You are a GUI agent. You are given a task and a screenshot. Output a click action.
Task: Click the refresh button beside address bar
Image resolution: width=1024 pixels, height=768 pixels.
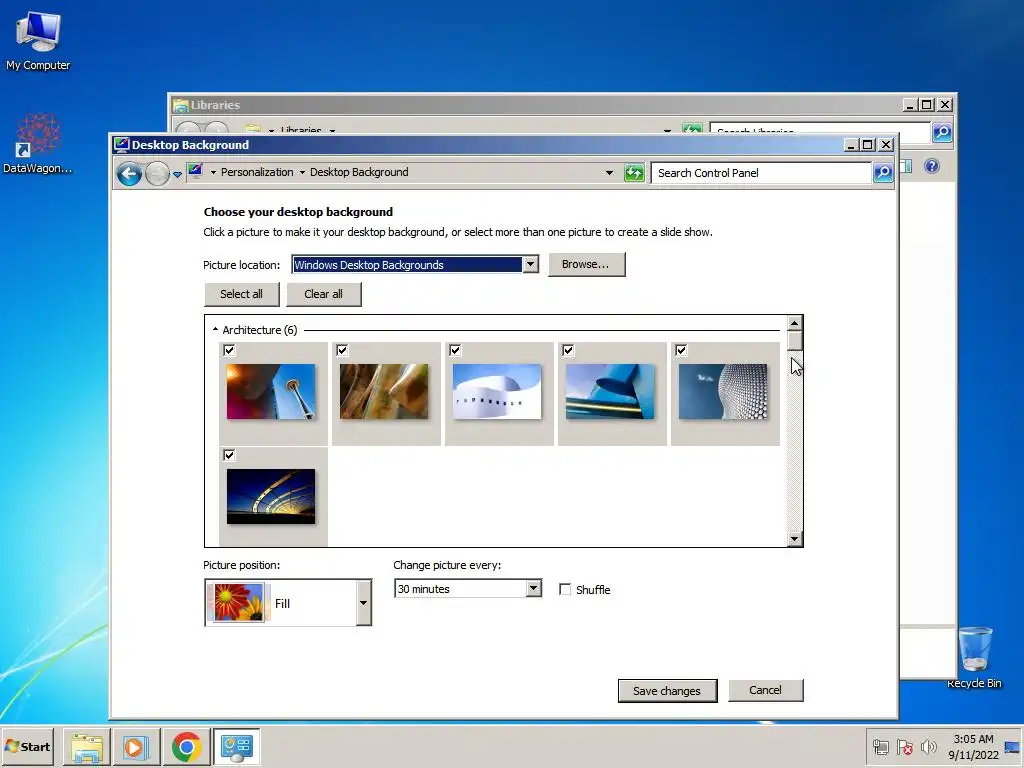[634, 173]
